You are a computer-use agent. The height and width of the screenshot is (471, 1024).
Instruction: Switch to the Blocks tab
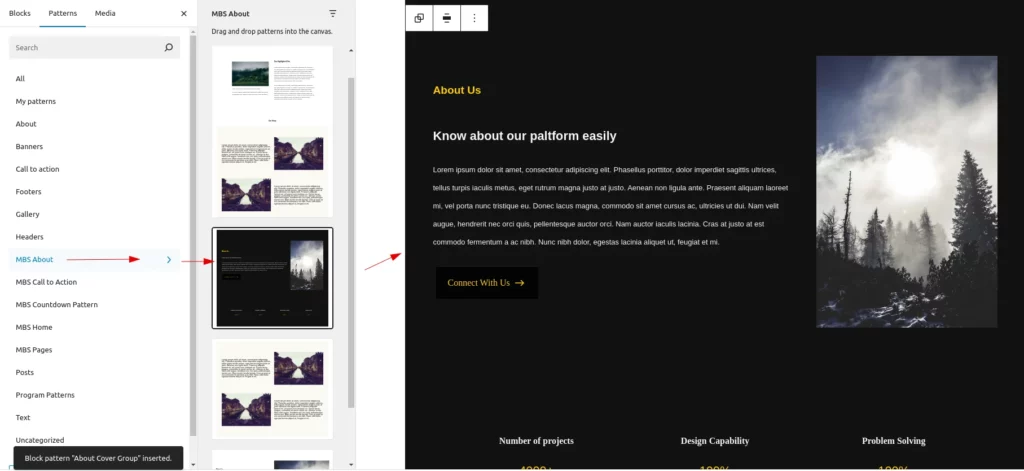[19, 14]
